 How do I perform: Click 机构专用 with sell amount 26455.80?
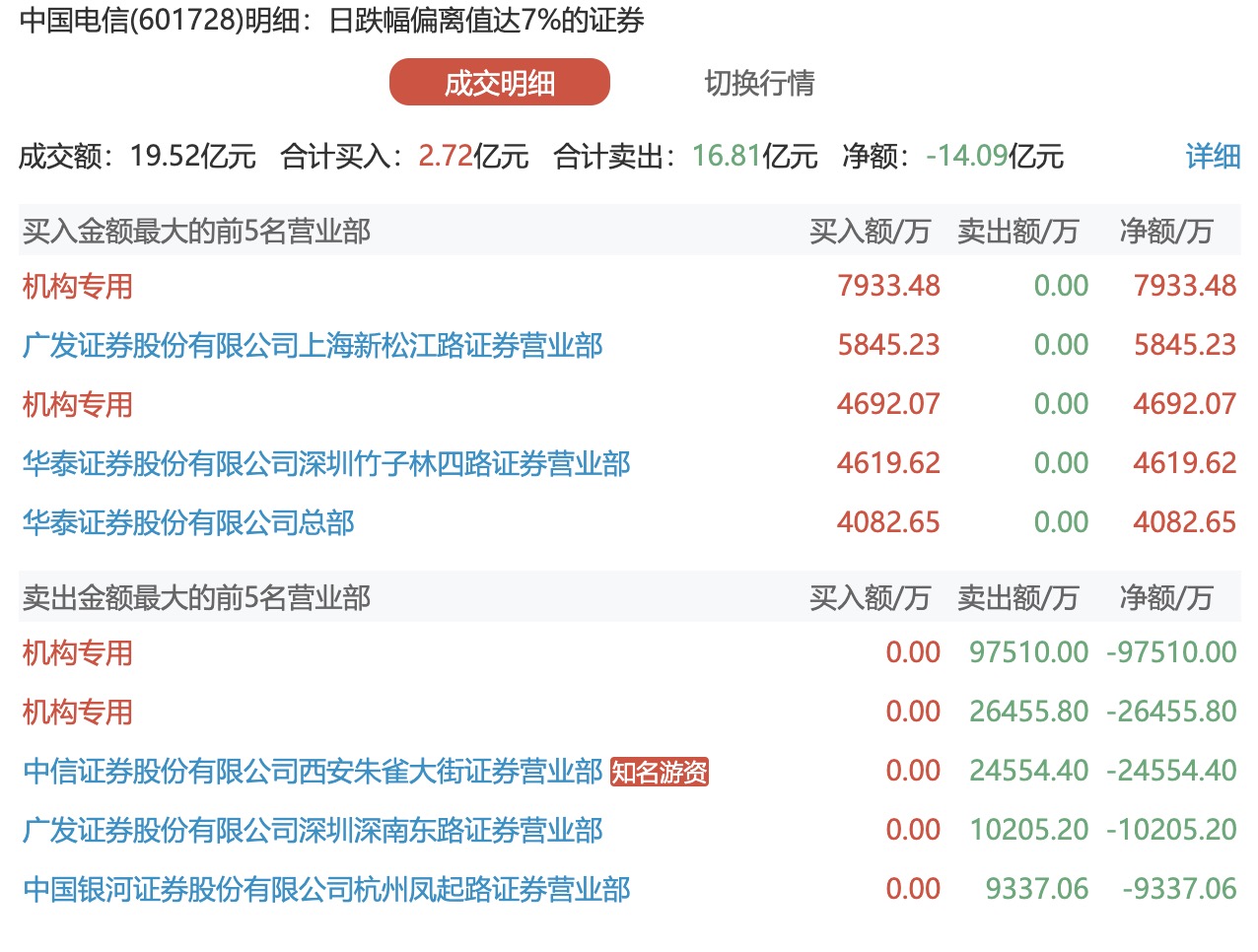pos(78,713)
